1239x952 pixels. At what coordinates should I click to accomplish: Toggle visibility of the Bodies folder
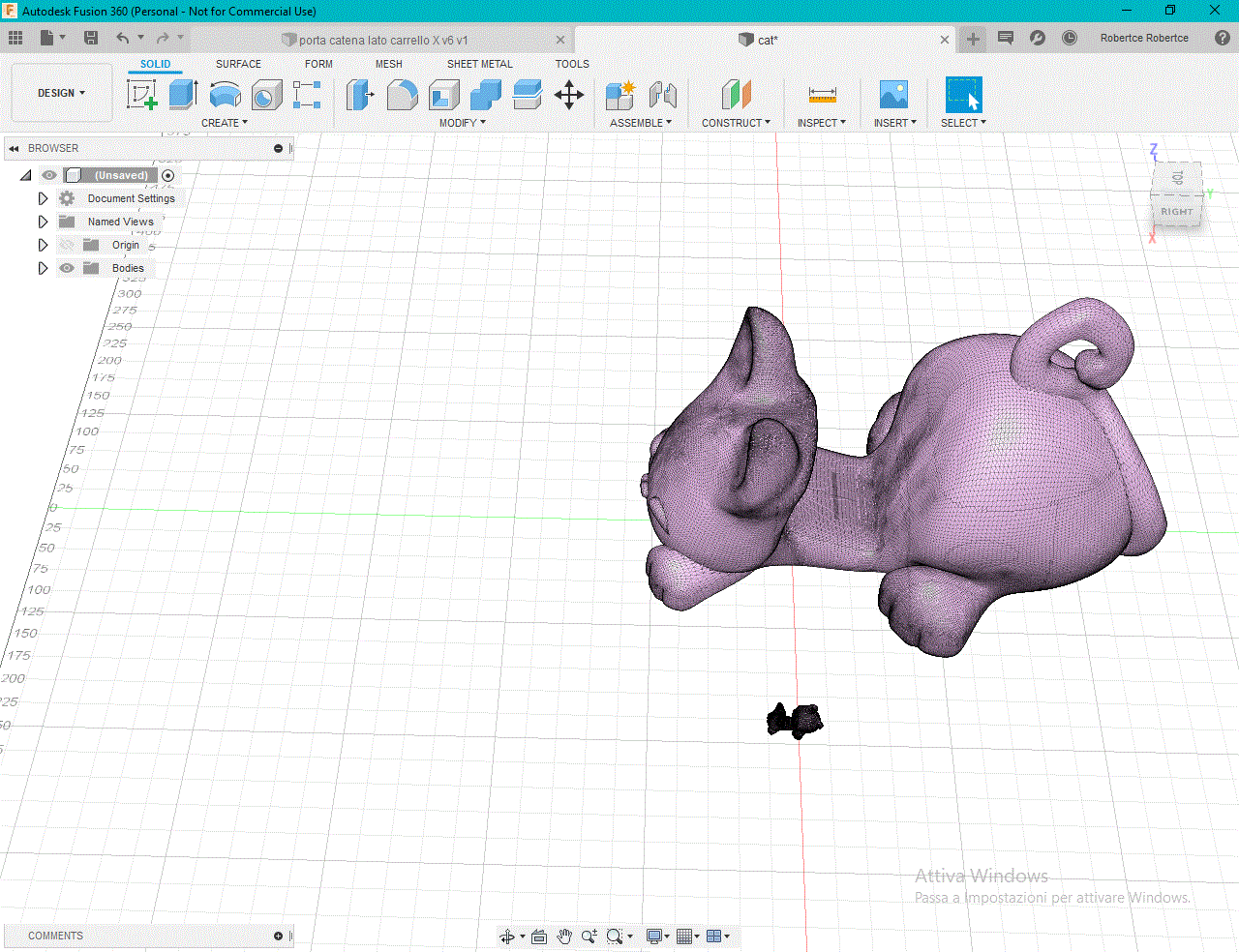pyautogui.click(x=67, y=268)
